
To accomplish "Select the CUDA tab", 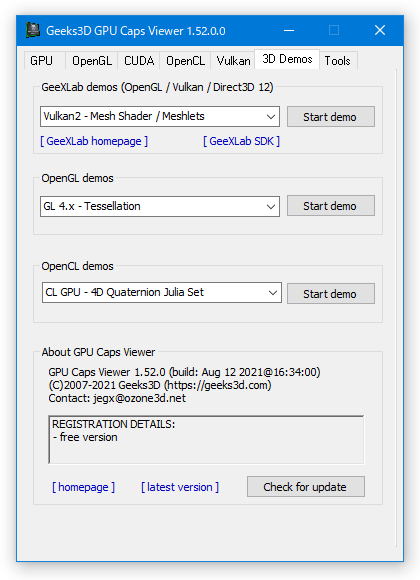I will (139, 61).
